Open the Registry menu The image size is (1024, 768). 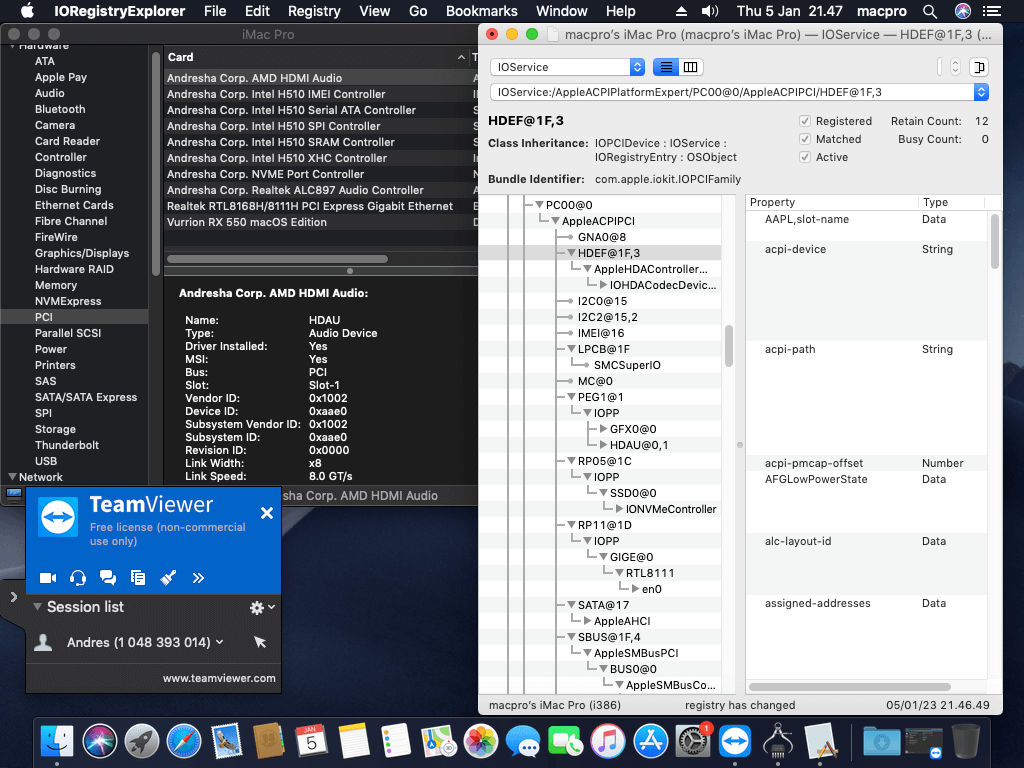coord(314,11)
